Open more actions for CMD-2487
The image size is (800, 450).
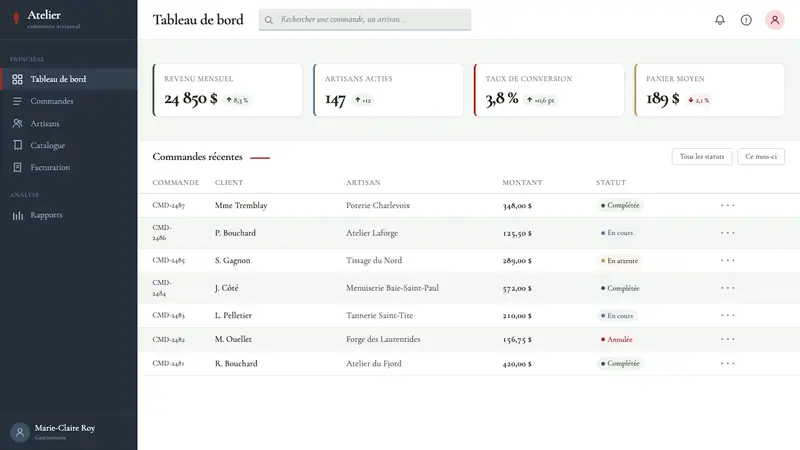[x=728, y=205]
